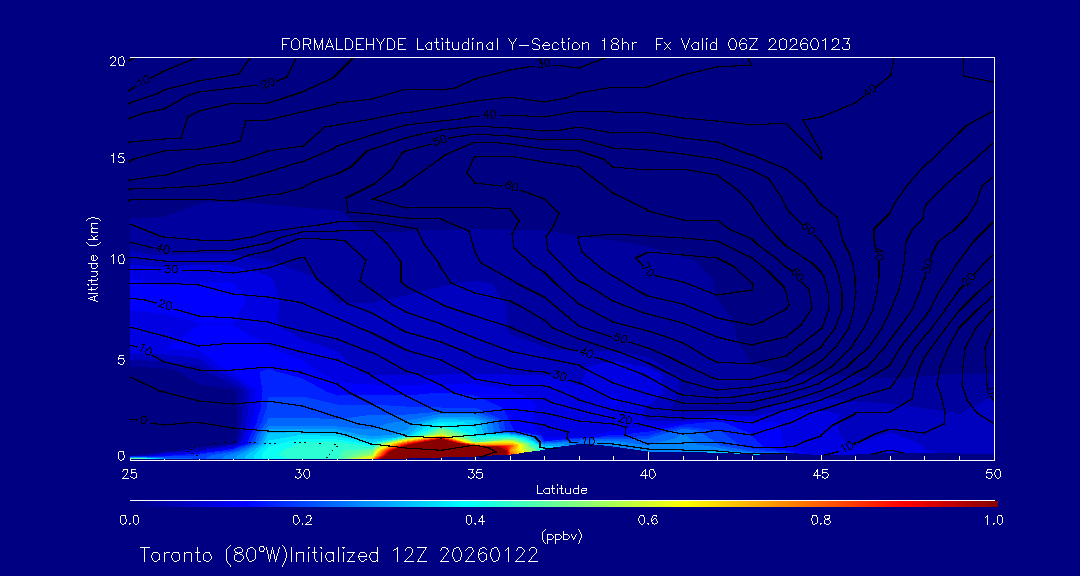The height and width of the screenshot is (576, 1080).
Task: Click the FORMALDEHYDE plot title text
Action: pyautogui.click(x=565, y=45)
